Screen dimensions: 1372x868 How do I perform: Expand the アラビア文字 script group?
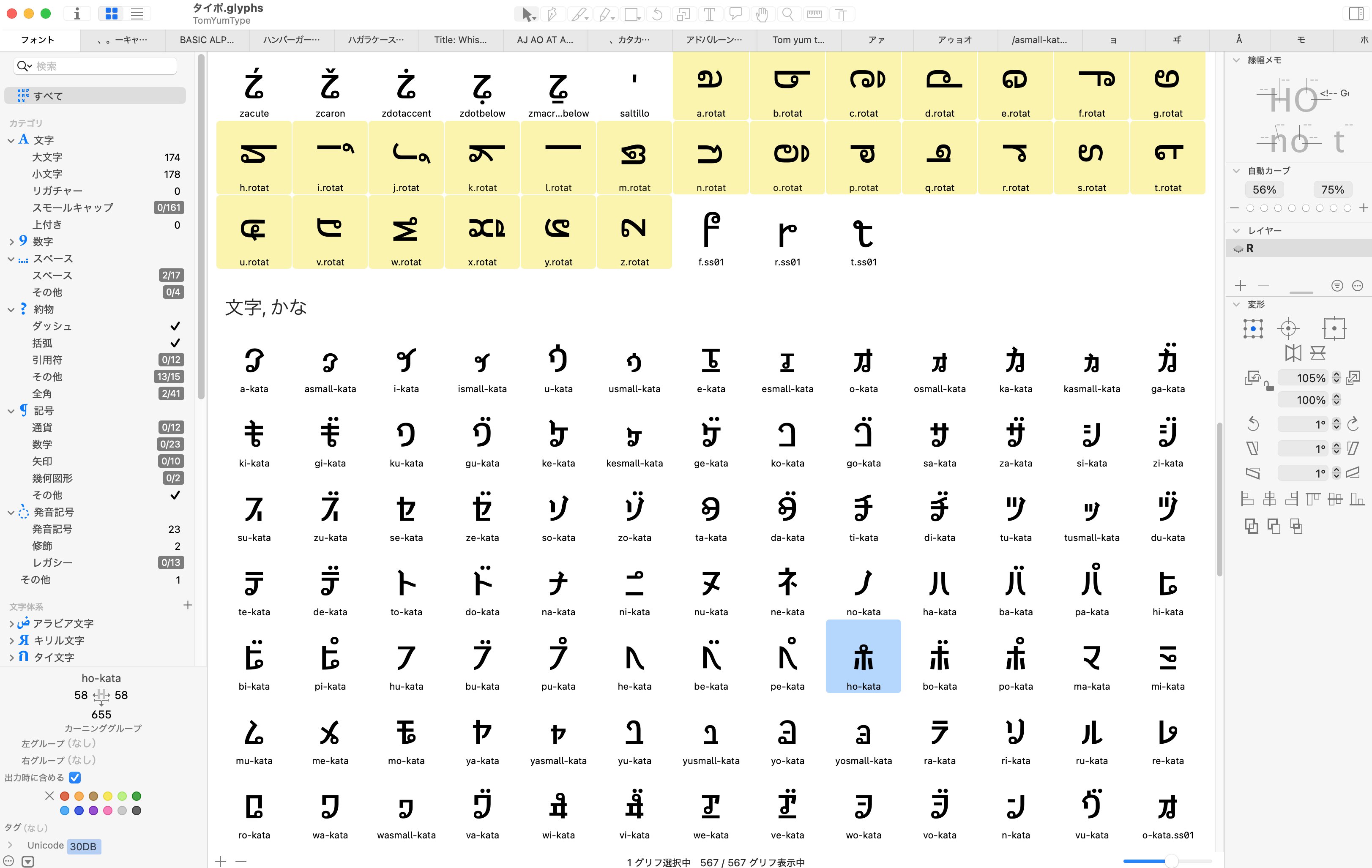(x=11, y=624)
